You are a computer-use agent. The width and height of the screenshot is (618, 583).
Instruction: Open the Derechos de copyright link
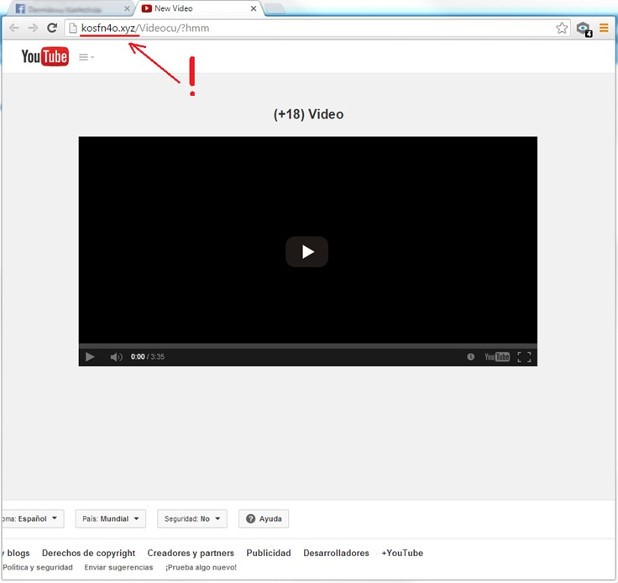coord(88,553)
